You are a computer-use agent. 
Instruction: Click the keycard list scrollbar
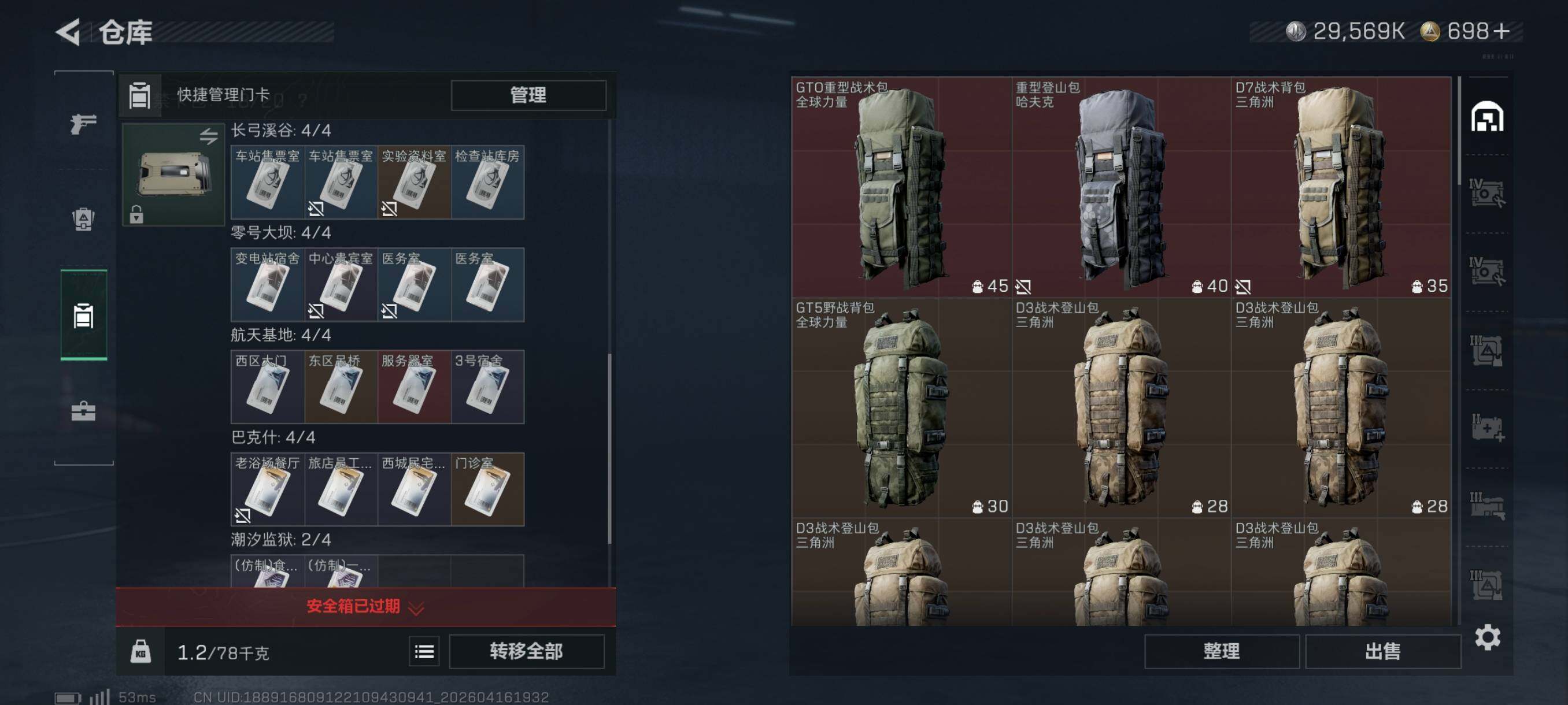(x=609, y=448)
